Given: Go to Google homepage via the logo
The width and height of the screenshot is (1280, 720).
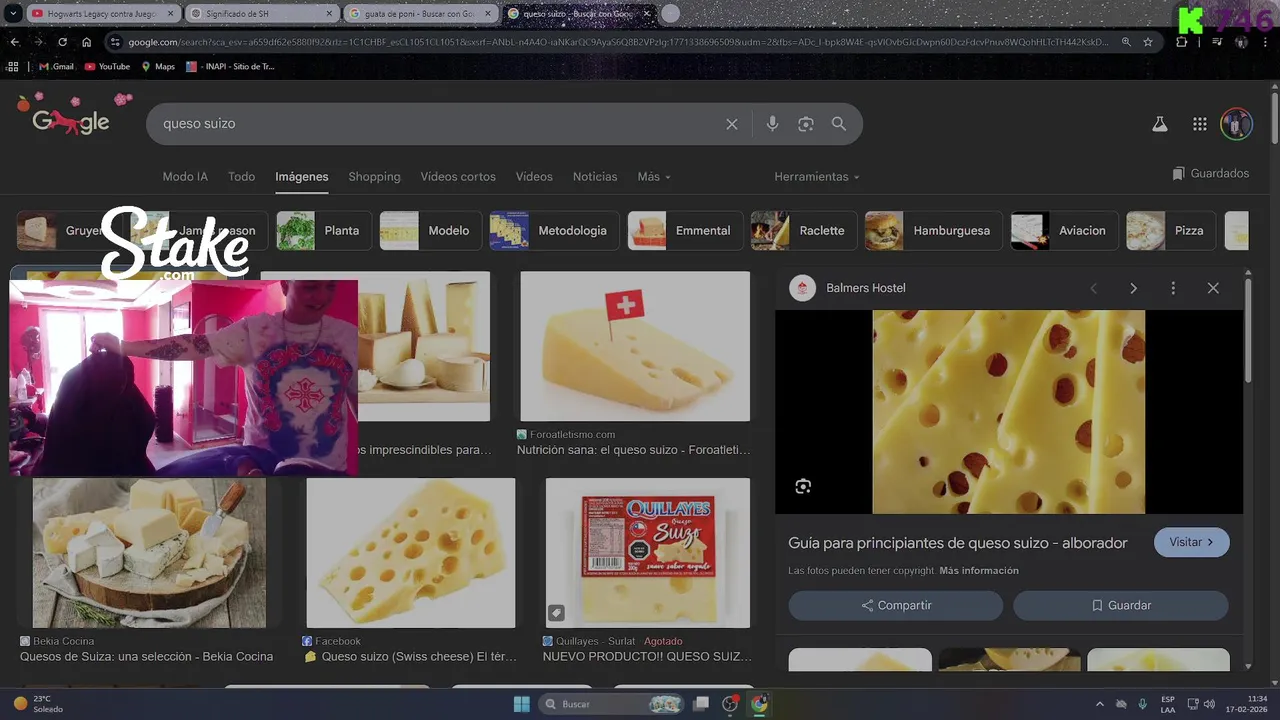Looking at the screenshot, I should (70, 121).
